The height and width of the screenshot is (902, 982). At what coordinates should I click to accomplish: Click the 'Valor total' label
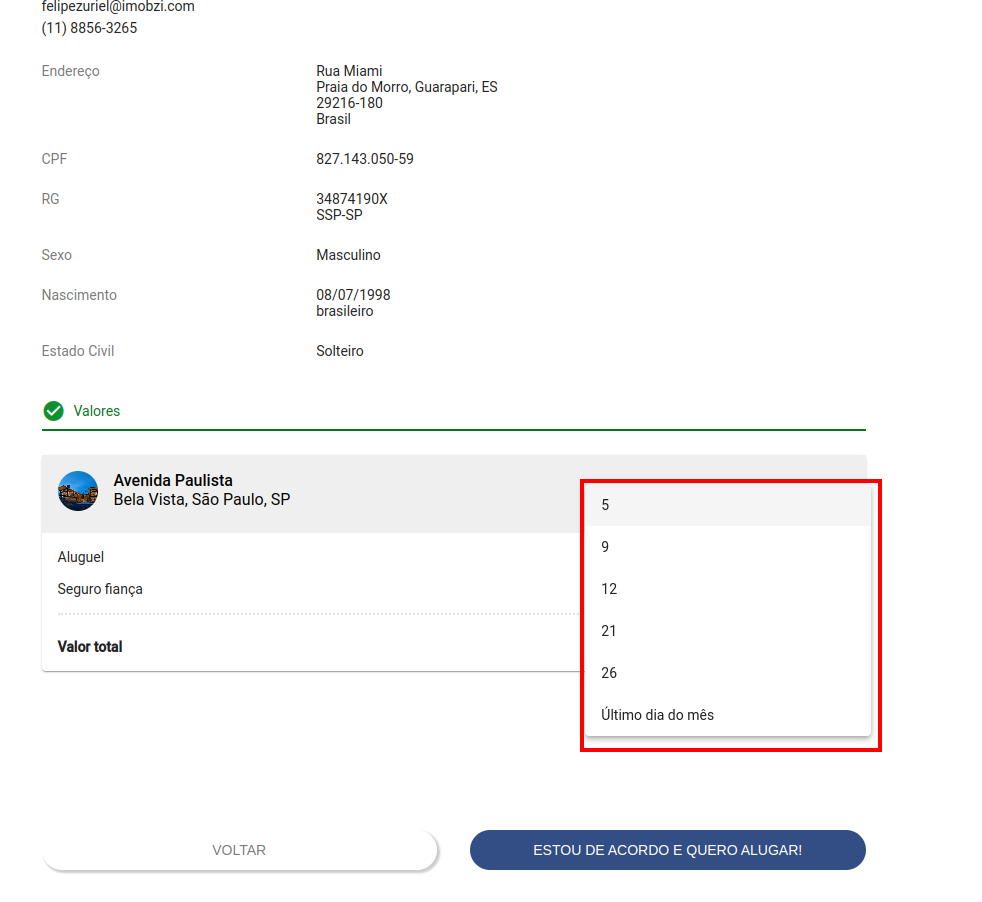pos(90,646)
